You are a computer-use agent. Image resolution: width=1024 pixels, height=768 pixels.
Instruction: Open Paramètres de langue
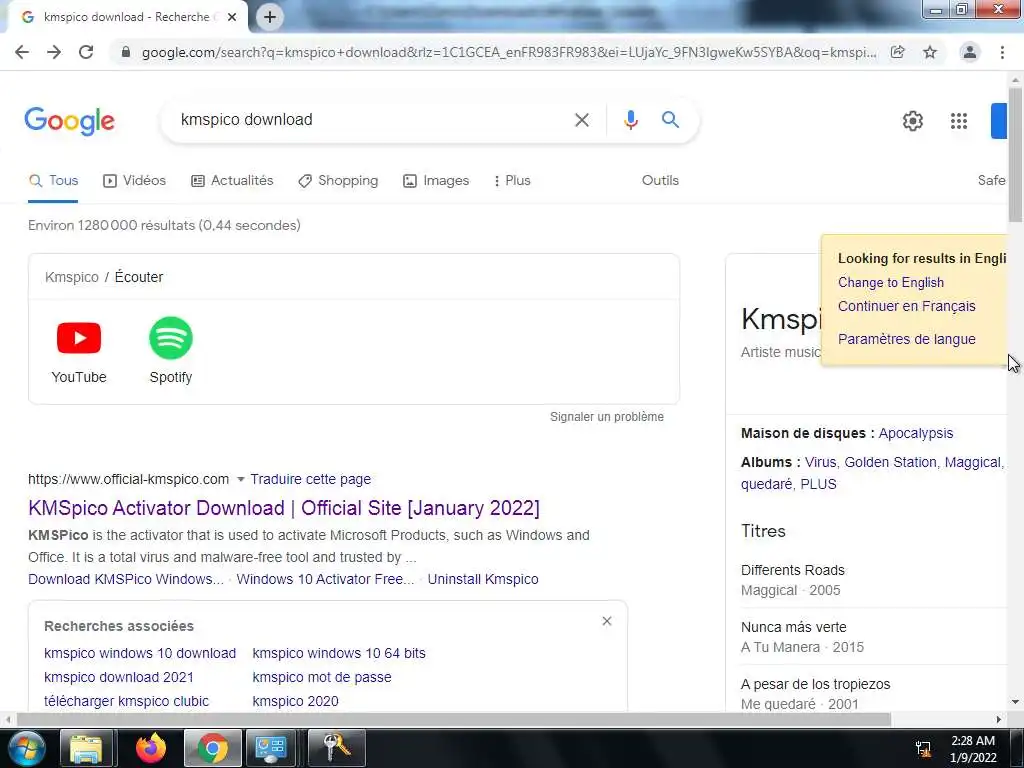906,340
